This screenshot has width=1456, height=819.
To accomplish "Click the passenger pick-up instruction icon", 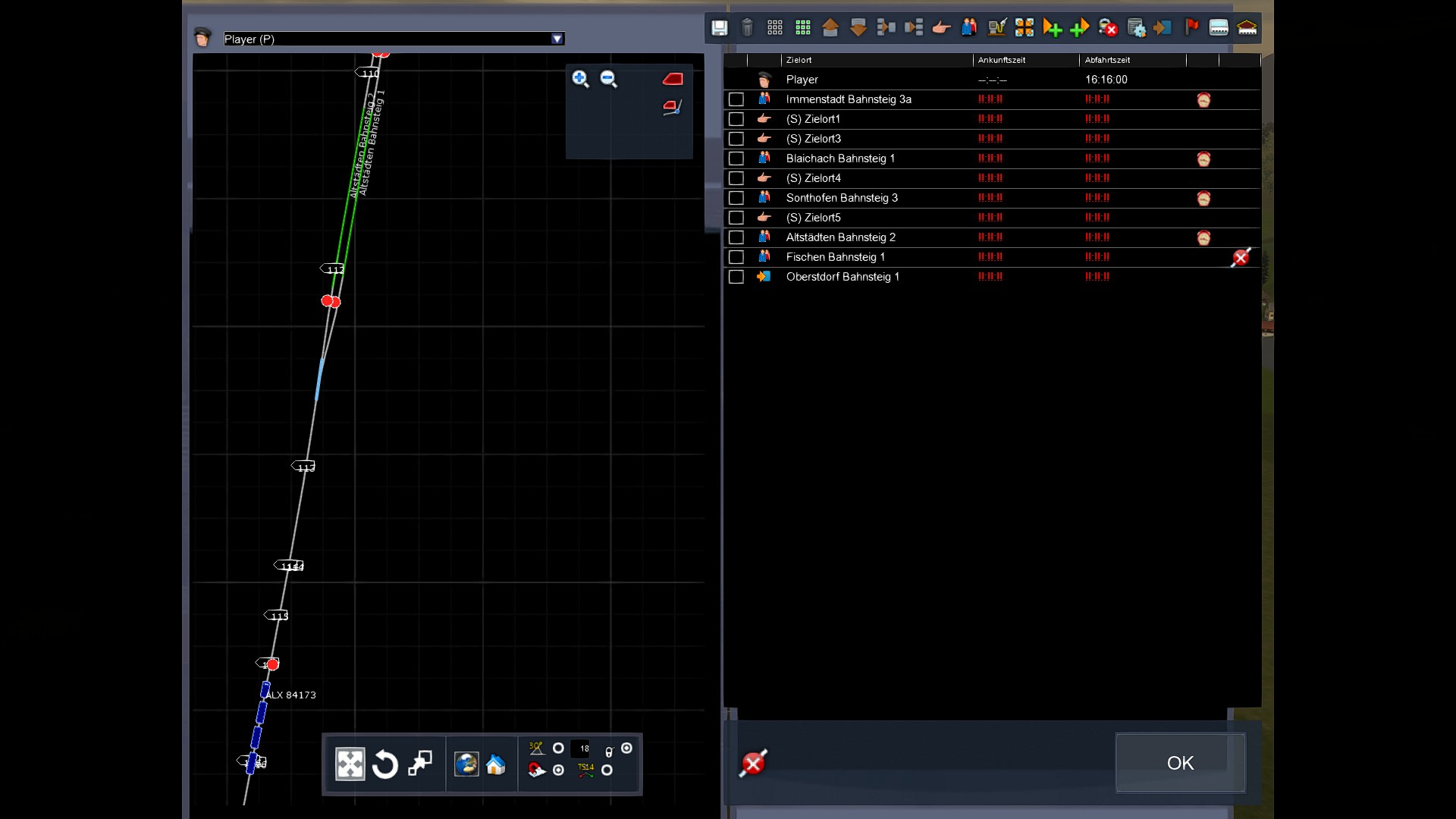I will (969, 28).
